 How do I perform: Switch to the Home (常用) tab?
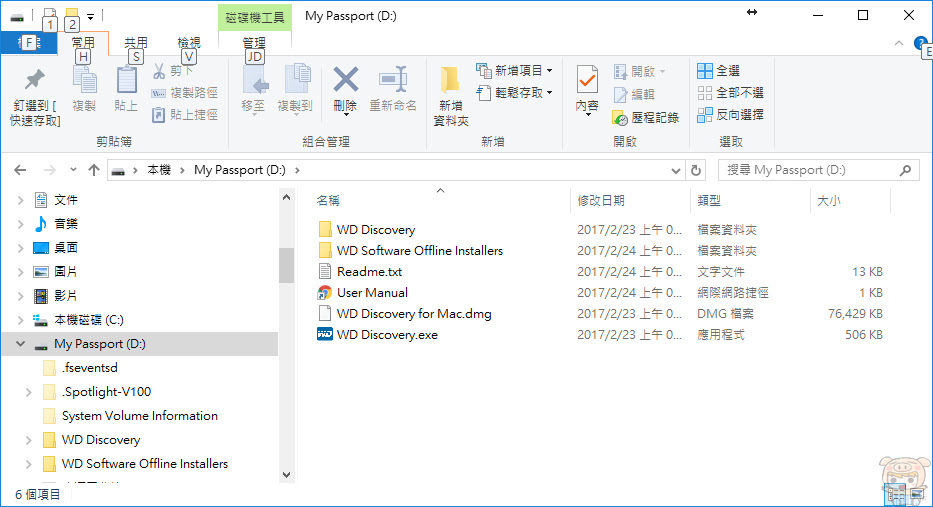coord(83,43)
